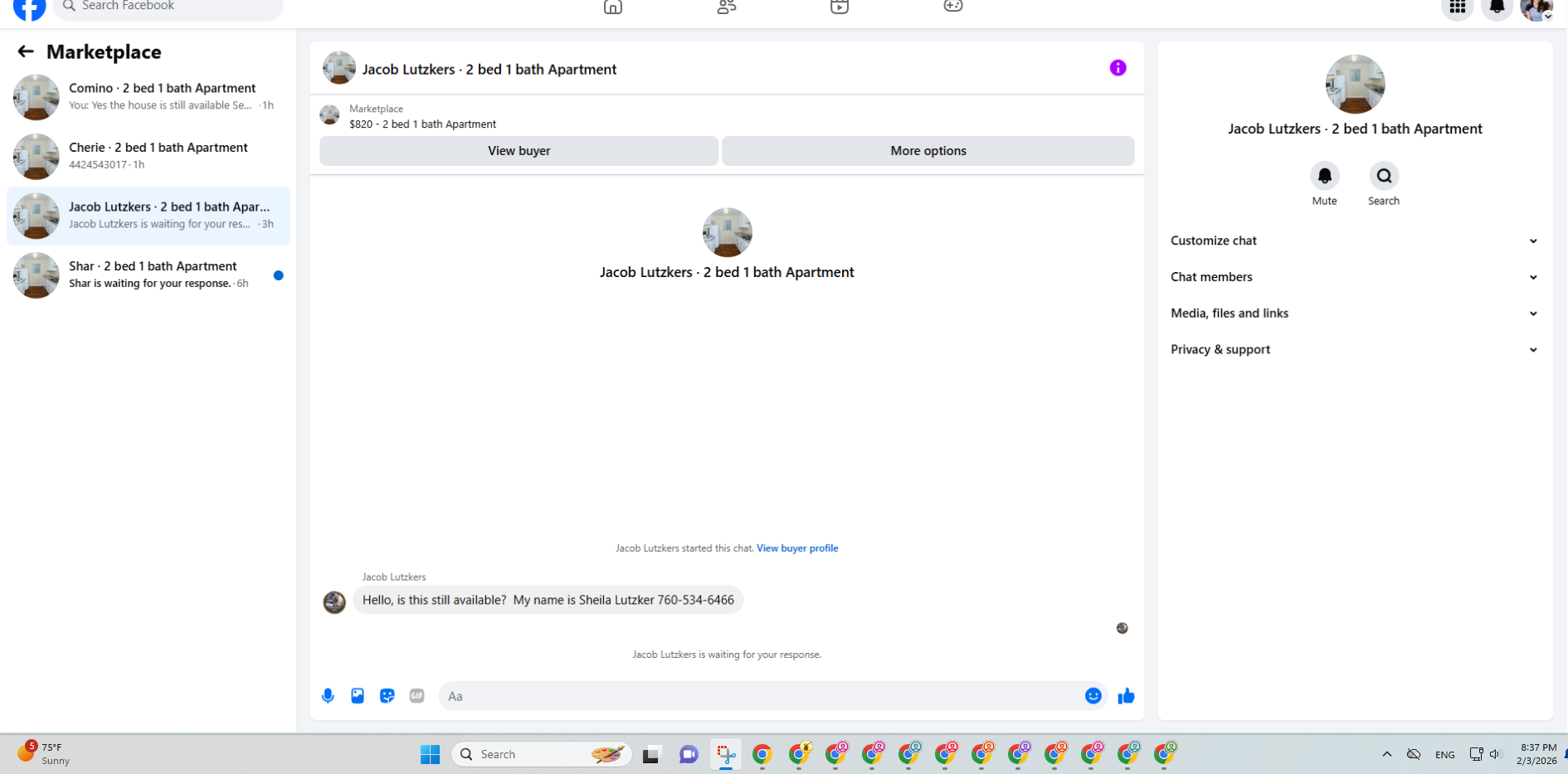This screenshot has width=1568, height=774.
Task: Open the Friends icon in top navigation
Action: click(x=726, y=7)
